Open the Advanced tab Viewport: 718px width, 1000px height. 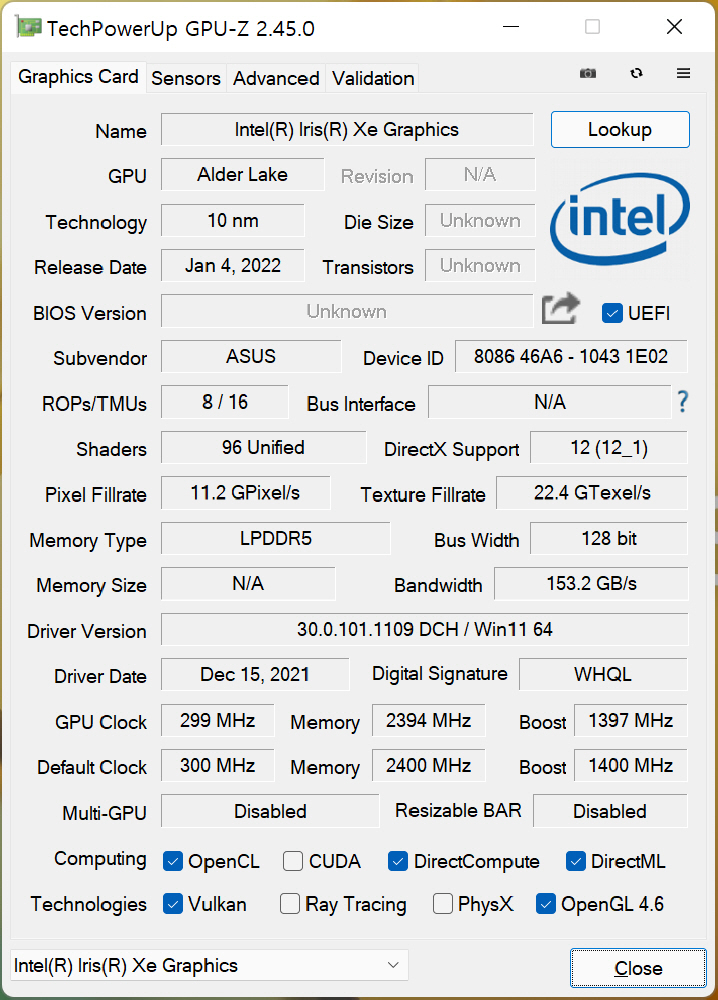276,78
